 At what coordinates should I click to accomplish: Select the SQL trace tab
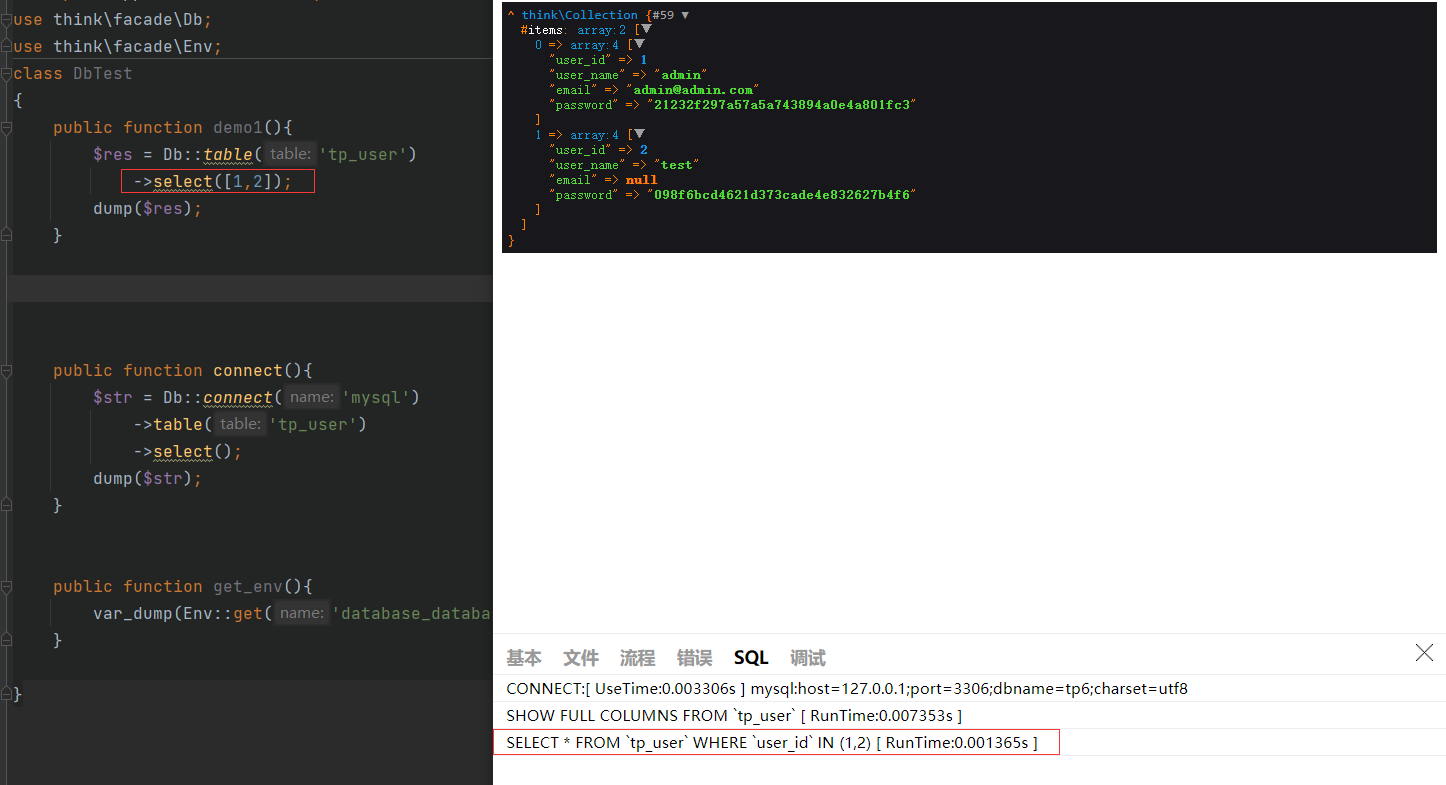point(751,658)
